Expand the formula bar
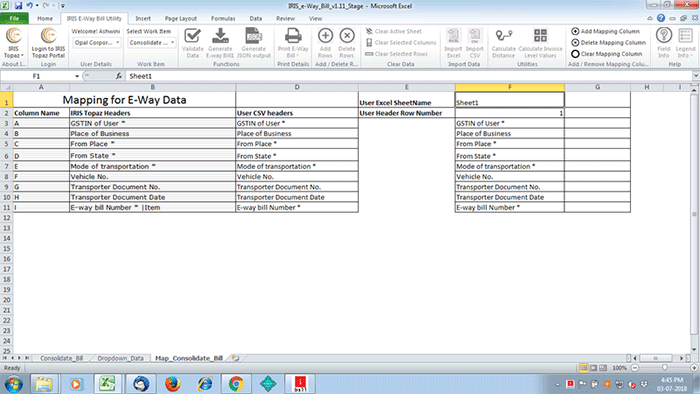The width and height of the screenshot is (700, 394). click(696, 76)
